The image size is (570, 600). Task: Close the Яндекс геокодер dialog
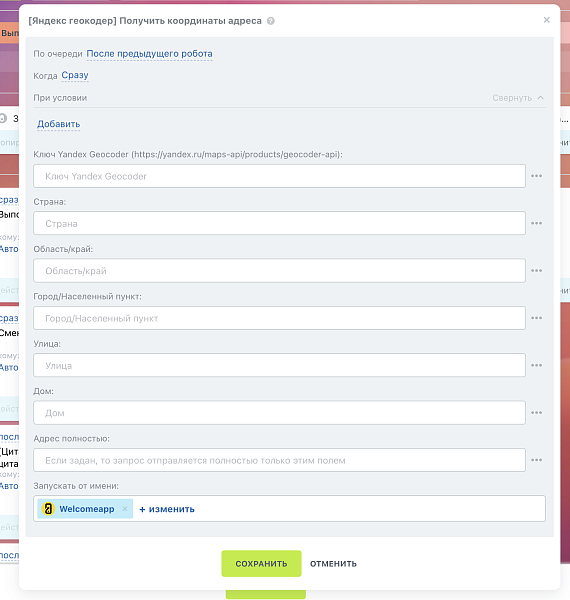547,20
